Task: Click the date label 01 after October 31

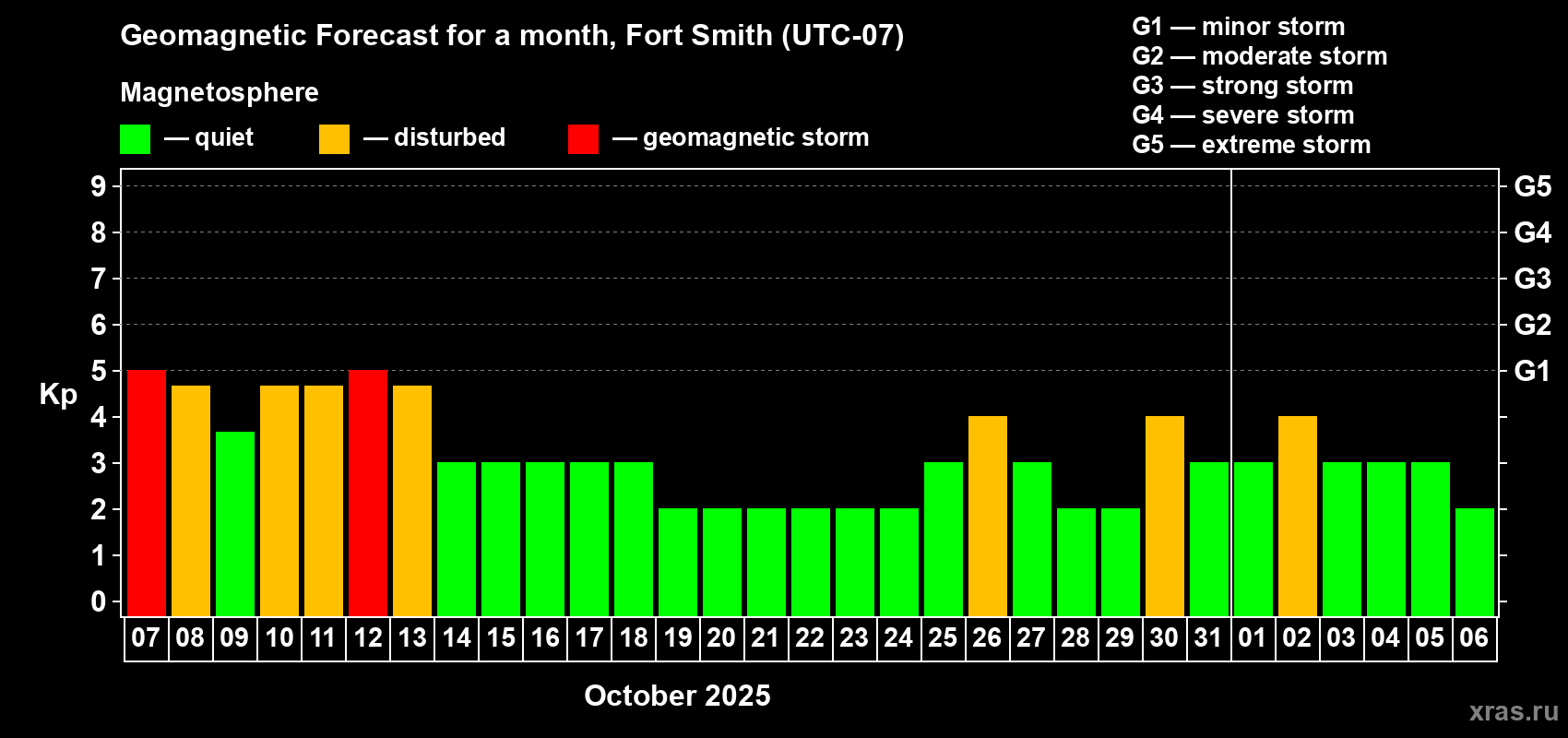Action: point(1253,637)
